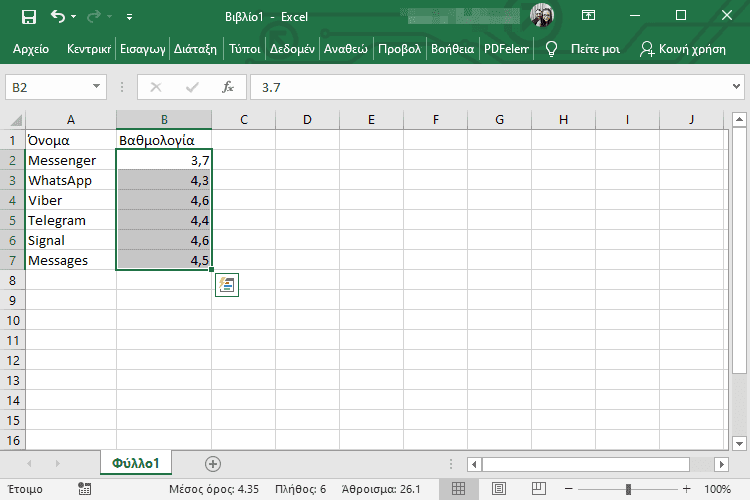The width and height of the screenshot is (750, 500).
Task: Open the Αρχείο tab
Action: click(31, 49)
